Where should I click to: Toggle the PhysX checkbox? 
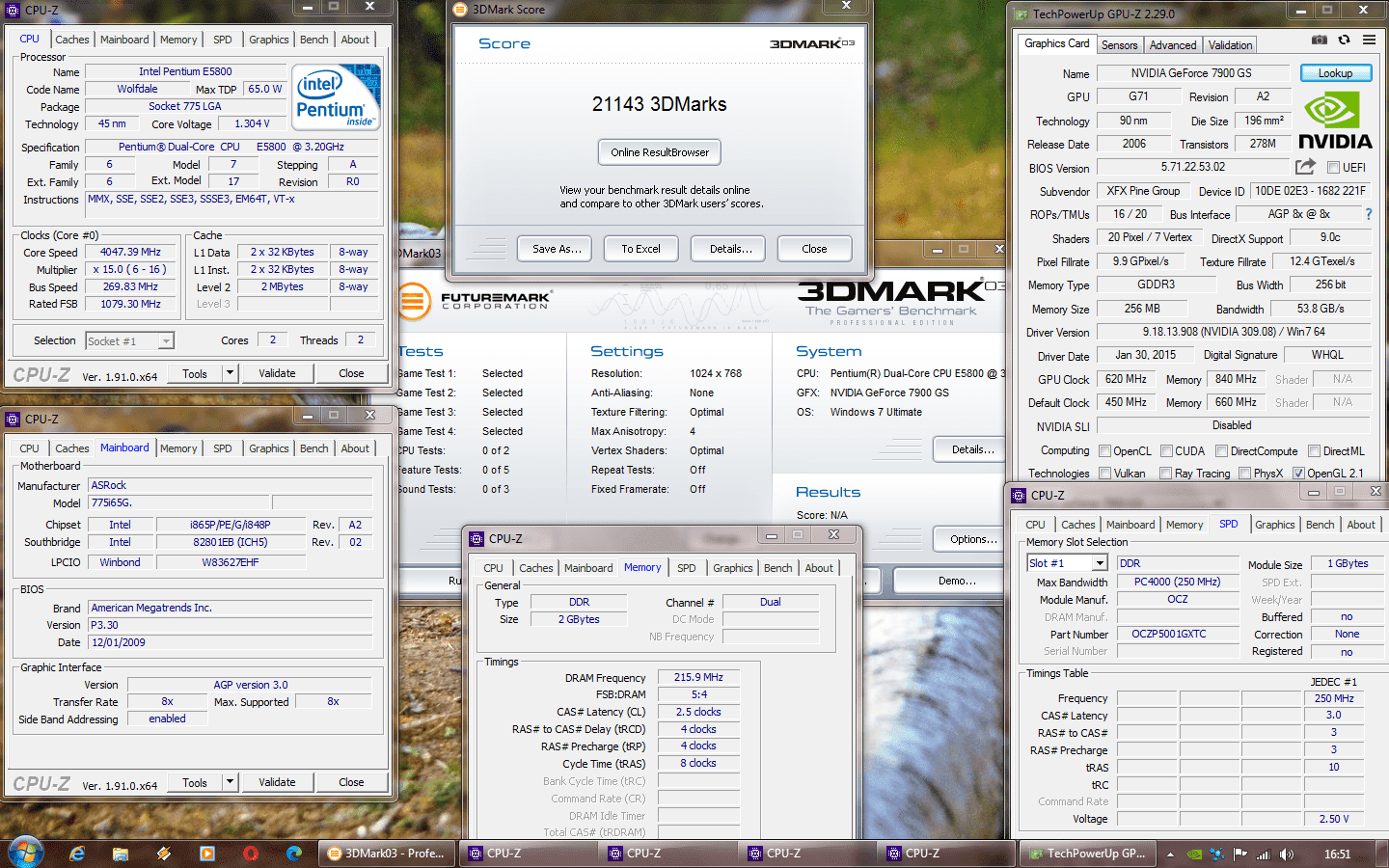click(1244, 474)
